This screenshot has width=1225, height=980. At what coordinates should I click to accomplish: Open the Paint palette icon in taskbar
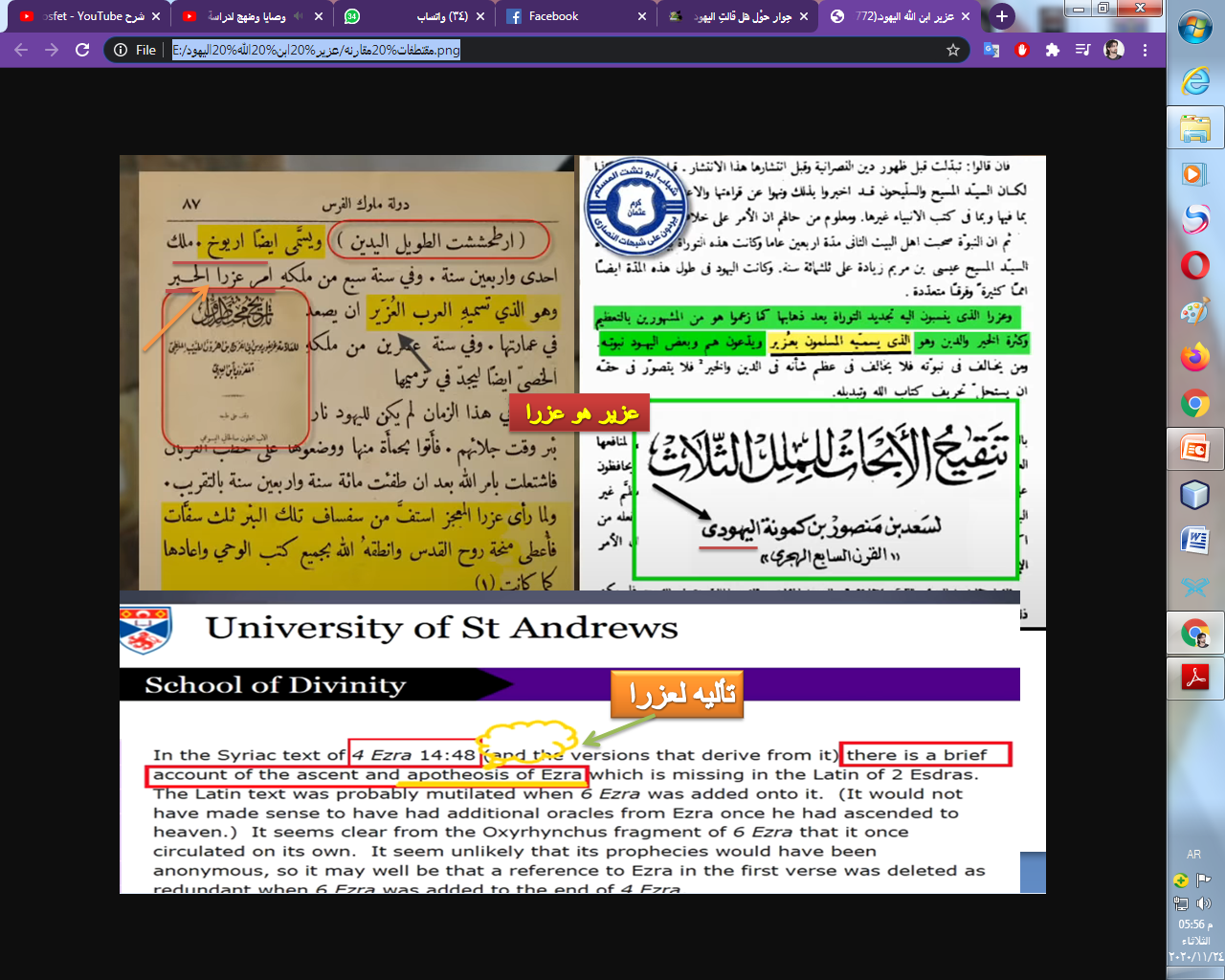(1195, 311)
